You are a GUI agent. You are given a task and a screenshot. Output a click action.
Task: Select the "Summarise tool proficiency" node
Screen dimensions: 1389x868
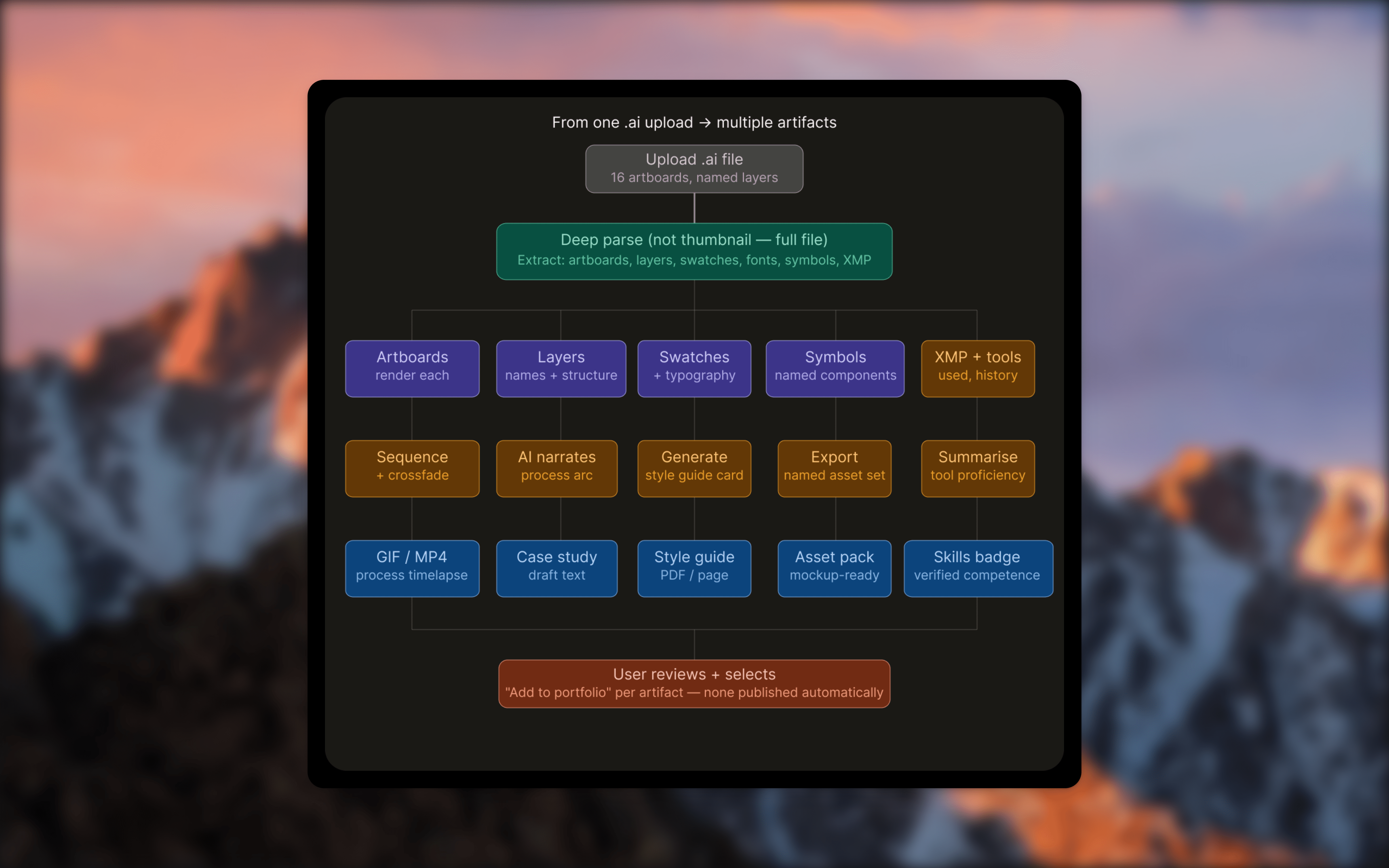pyautogui.click(x=978, y=468)
